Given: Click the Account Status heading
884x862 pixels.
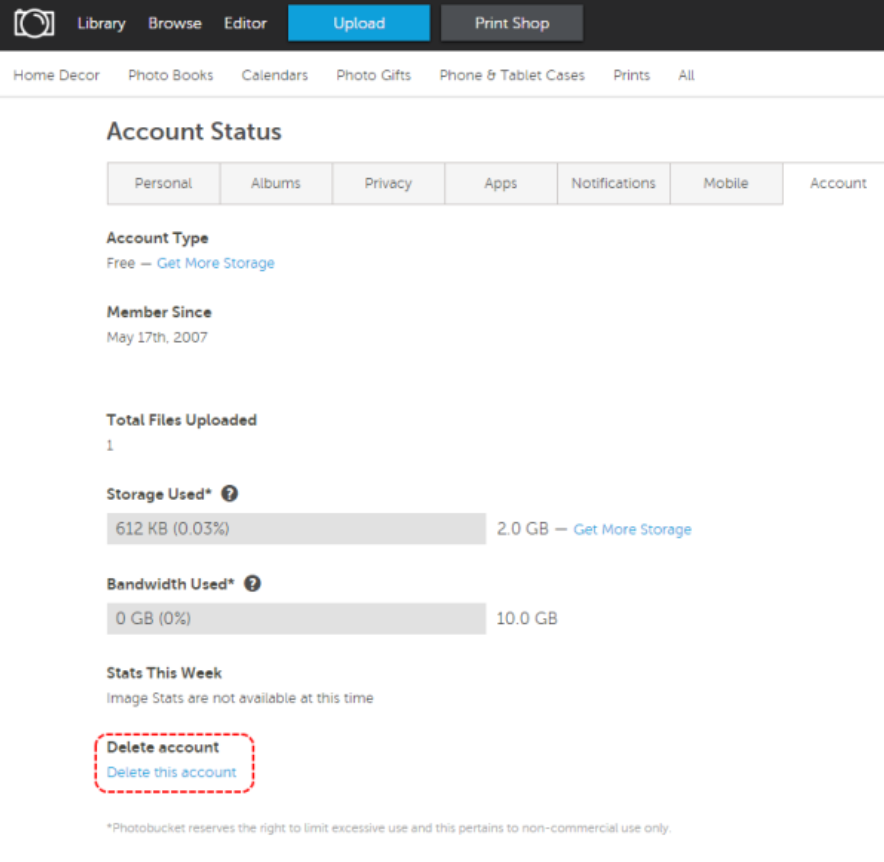Looking at the screenshot, I should tap(194, 131).
